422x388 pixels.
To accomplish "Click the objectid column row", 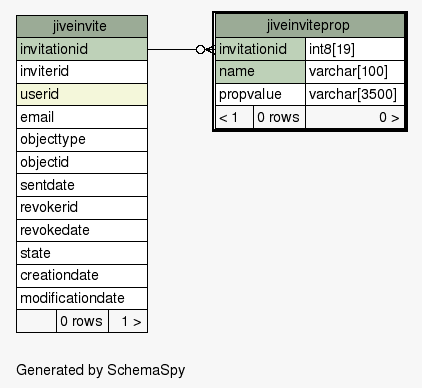I will coord(82,162).
